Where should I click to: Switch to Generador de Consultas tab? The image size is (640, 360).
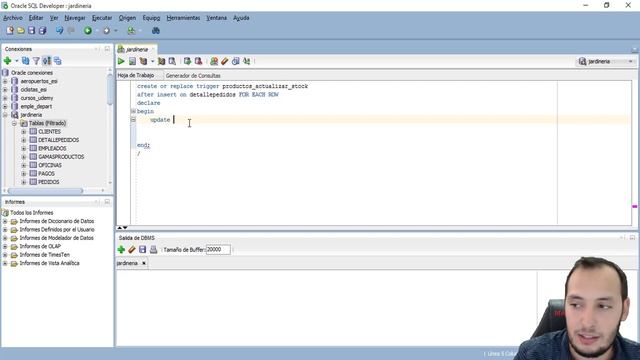(x=193, y=76)
